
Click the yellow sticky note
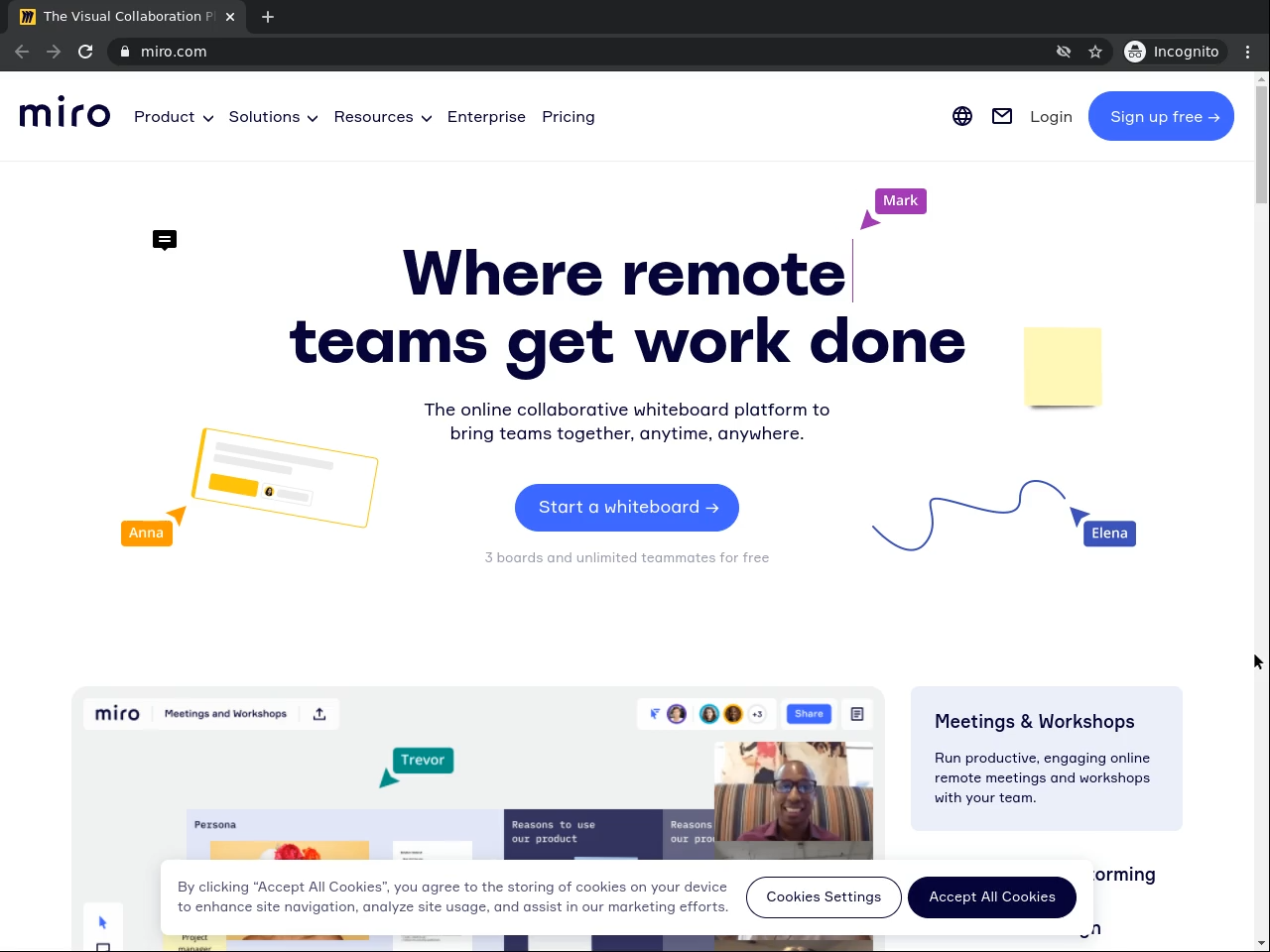coord(1063,366)
